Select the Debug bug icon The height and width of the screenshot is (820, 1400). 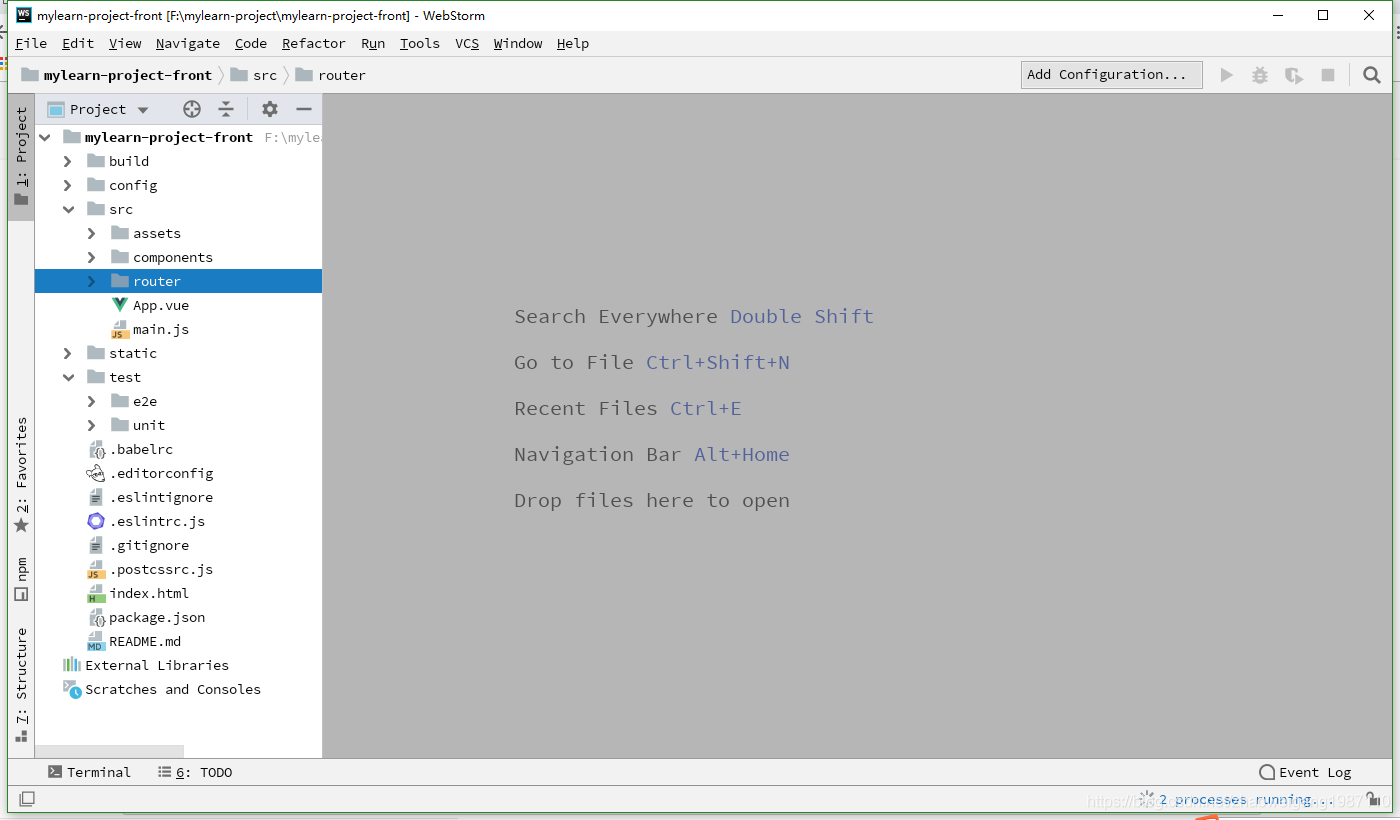[1259, 74]
